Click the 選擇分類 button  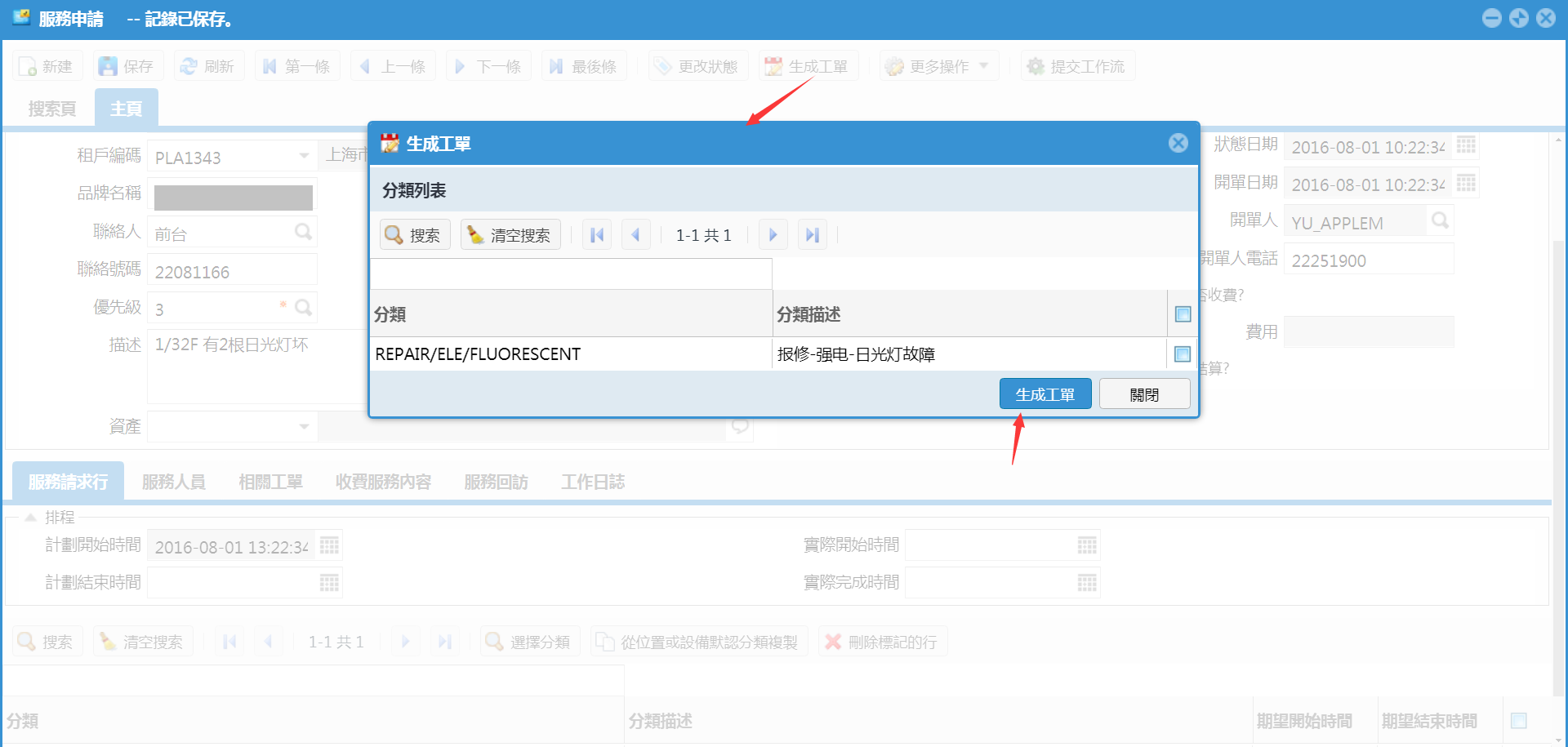[x=530, y=642]
